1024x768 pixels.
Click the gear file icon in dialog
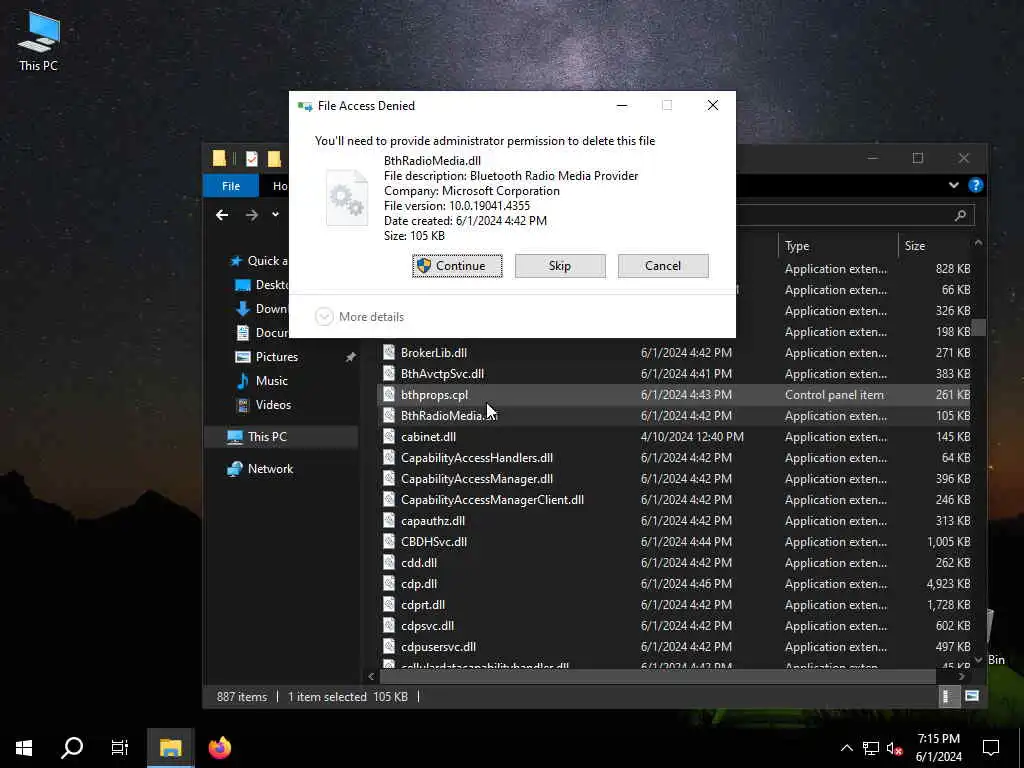347,198
